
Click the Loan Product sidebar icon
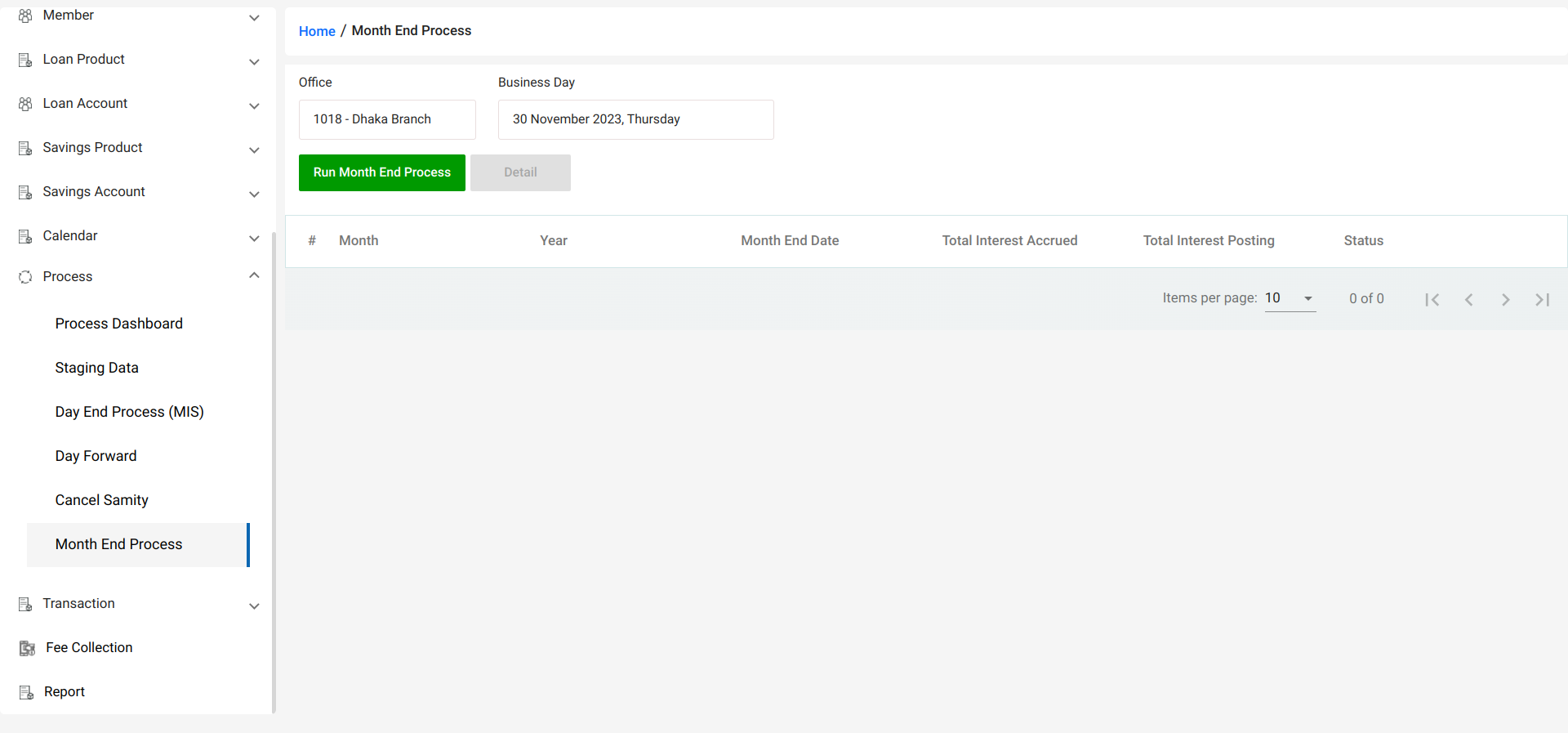click(25, 60)
